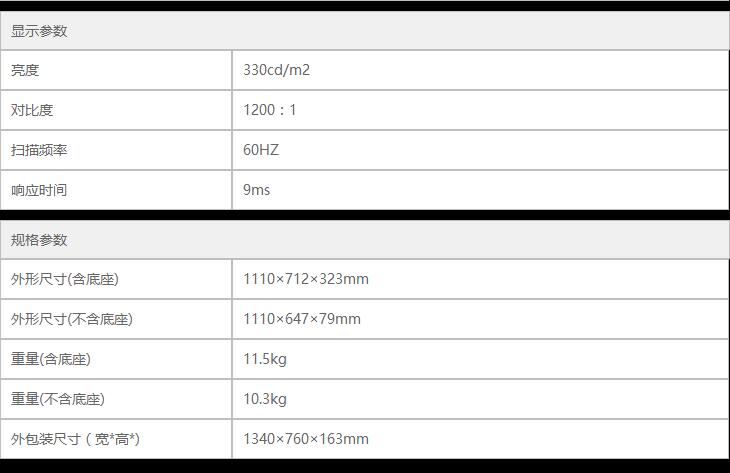The height and width of the screenshot is (473, 730).
Task: Select the 亮度 label cell
Action: coord(26,70)
